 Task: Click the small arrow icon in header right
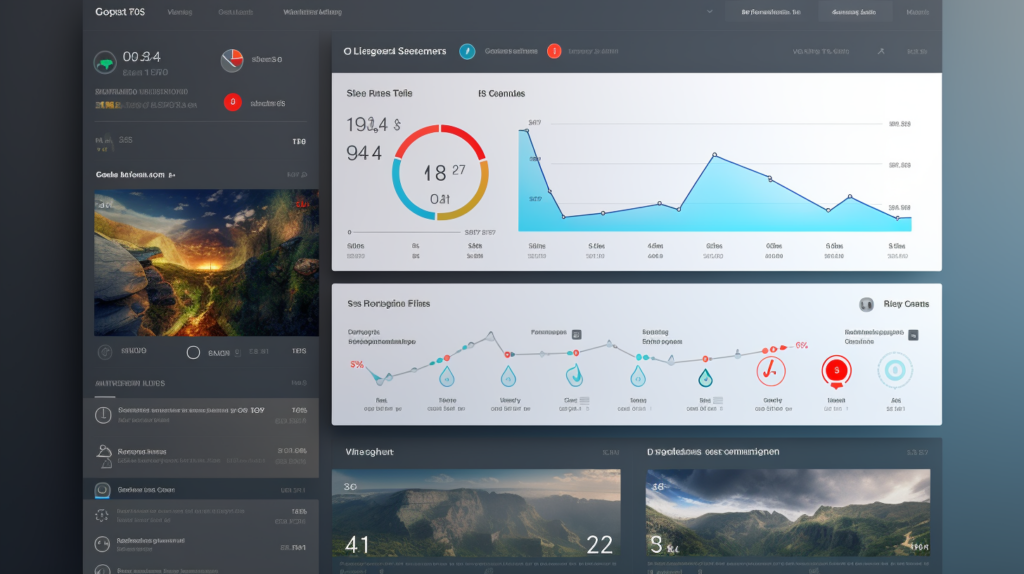click(x=881, y=51)
